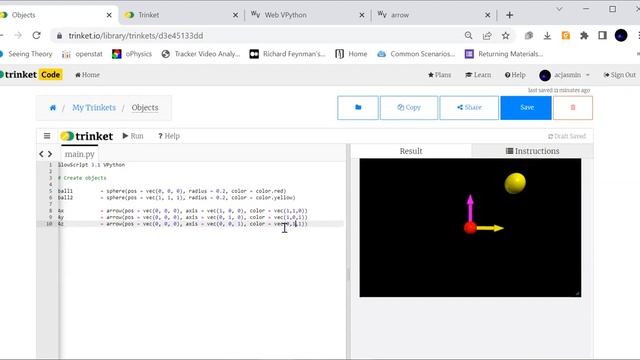Close the Trinket browser tab
Image resolution: width=640 pixels, height=360 pixels.
pos(236,15)
